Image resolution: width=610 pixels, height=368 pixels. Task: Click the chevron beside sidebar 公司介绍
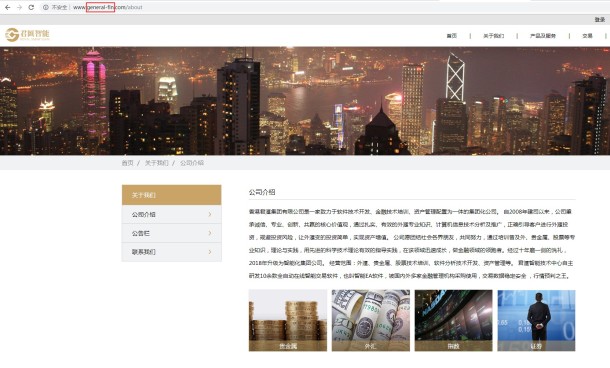(210, 214)
